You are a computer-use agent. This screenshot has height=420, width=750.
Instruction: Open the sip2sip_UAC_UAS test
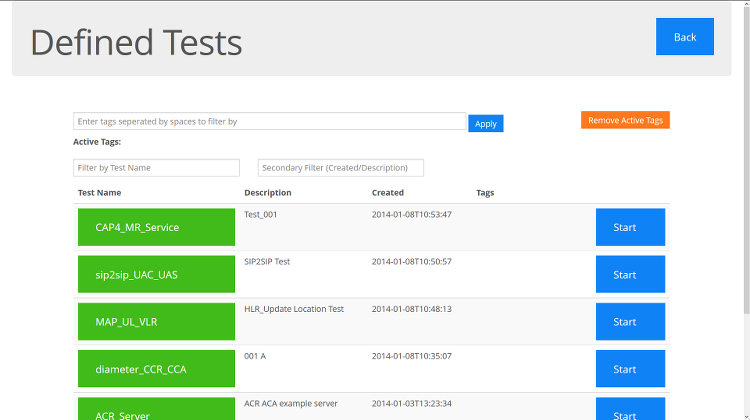pos(156,274)
